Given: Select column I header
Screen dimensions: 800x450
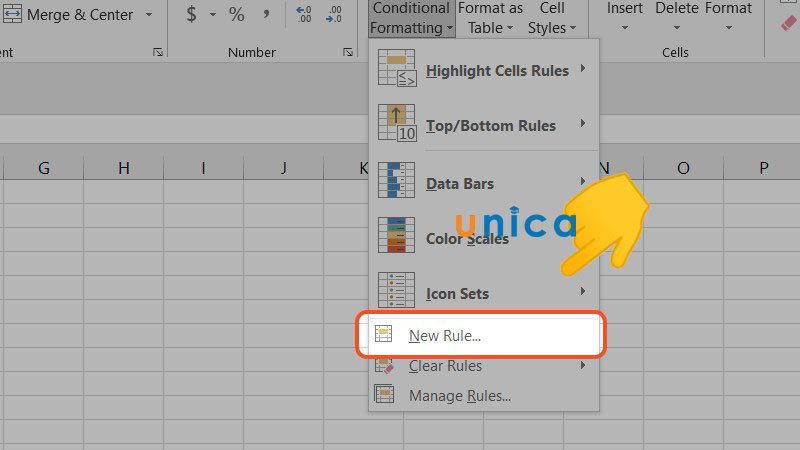Looking at the screenshot, I should (204, 168).
